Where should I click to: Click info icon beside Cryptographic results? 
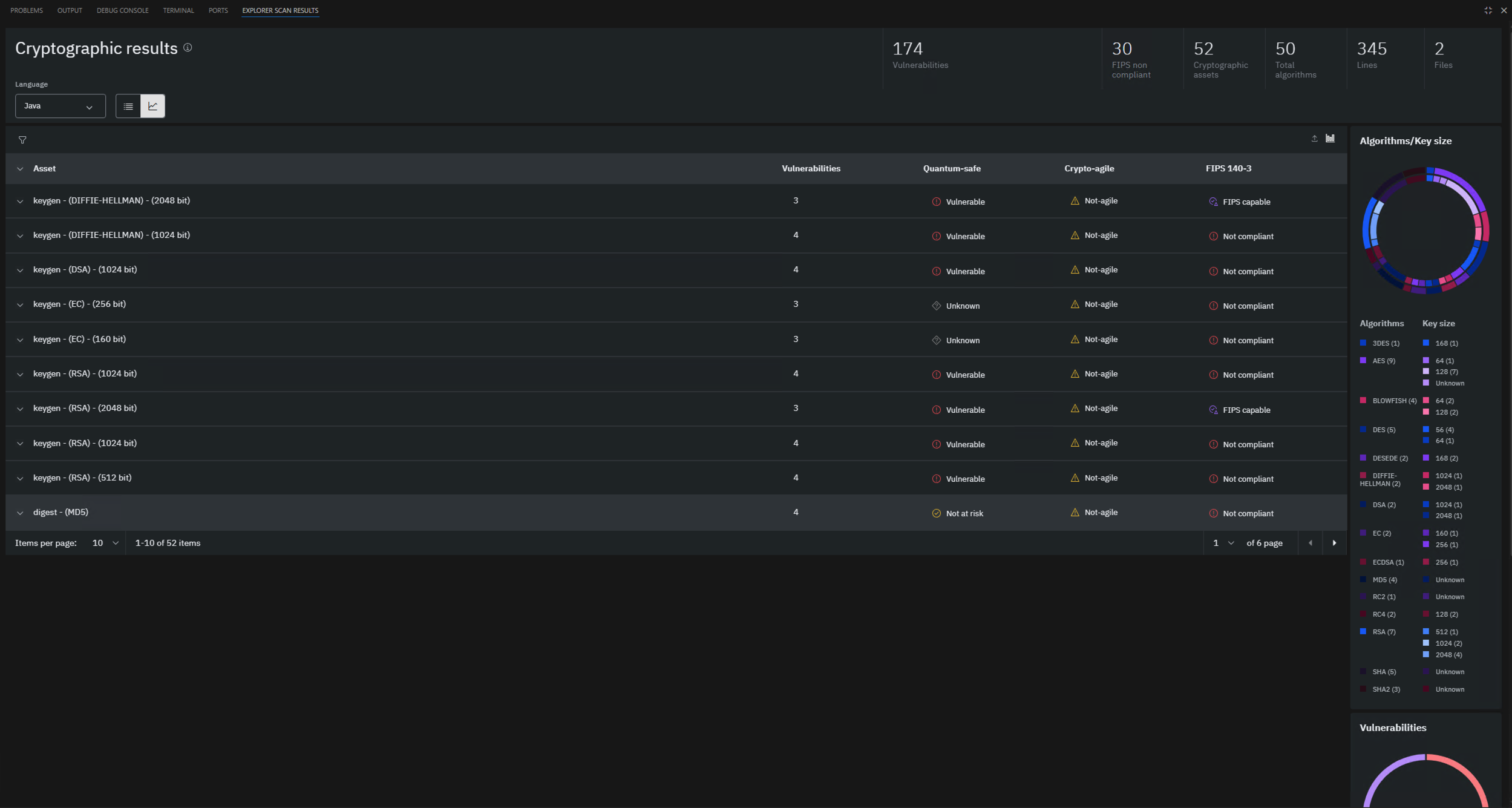188,48
